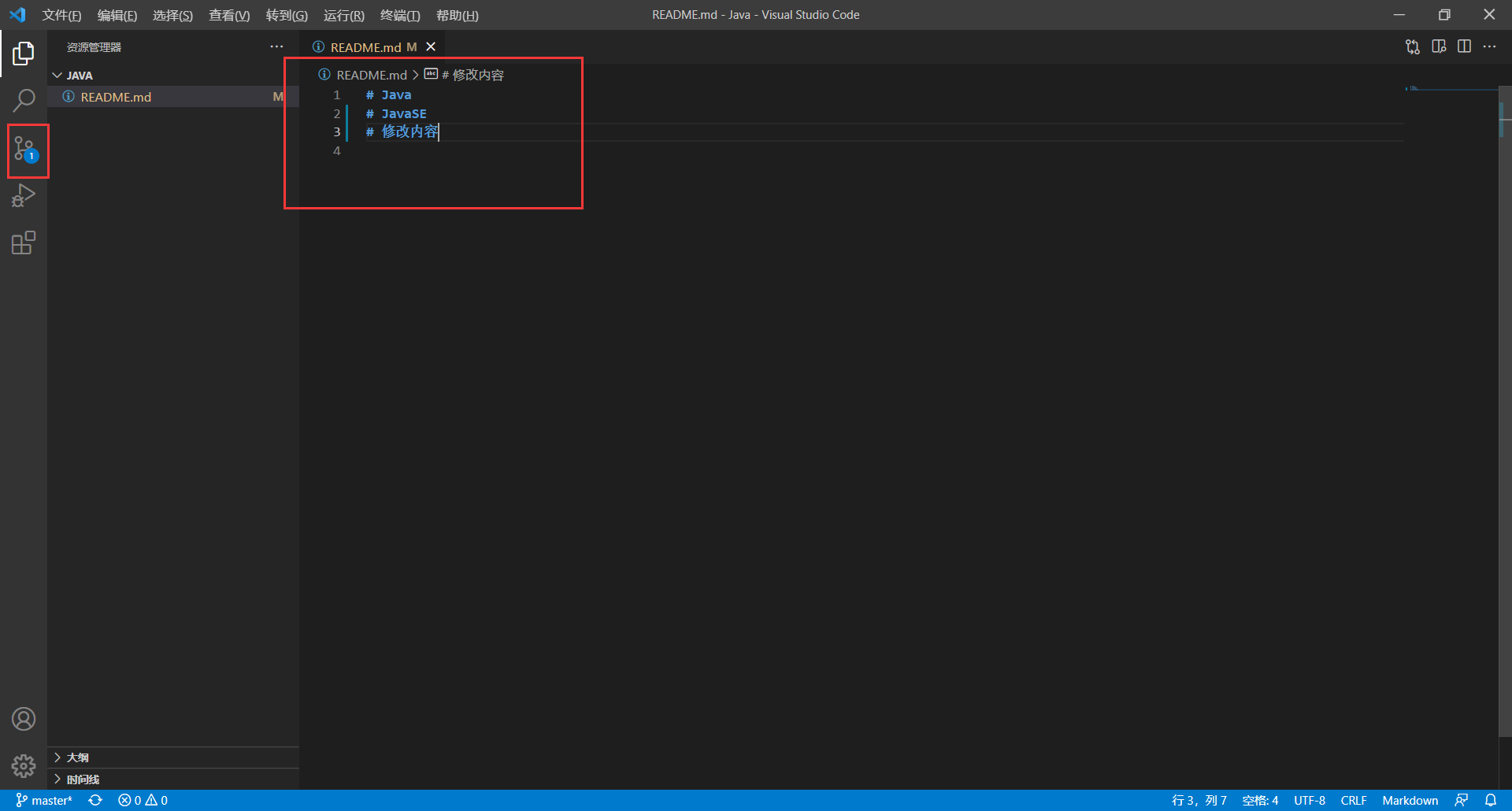
Task: Open the 查看(V) menu
Action: pyautogui.click(x=229, y=15)
